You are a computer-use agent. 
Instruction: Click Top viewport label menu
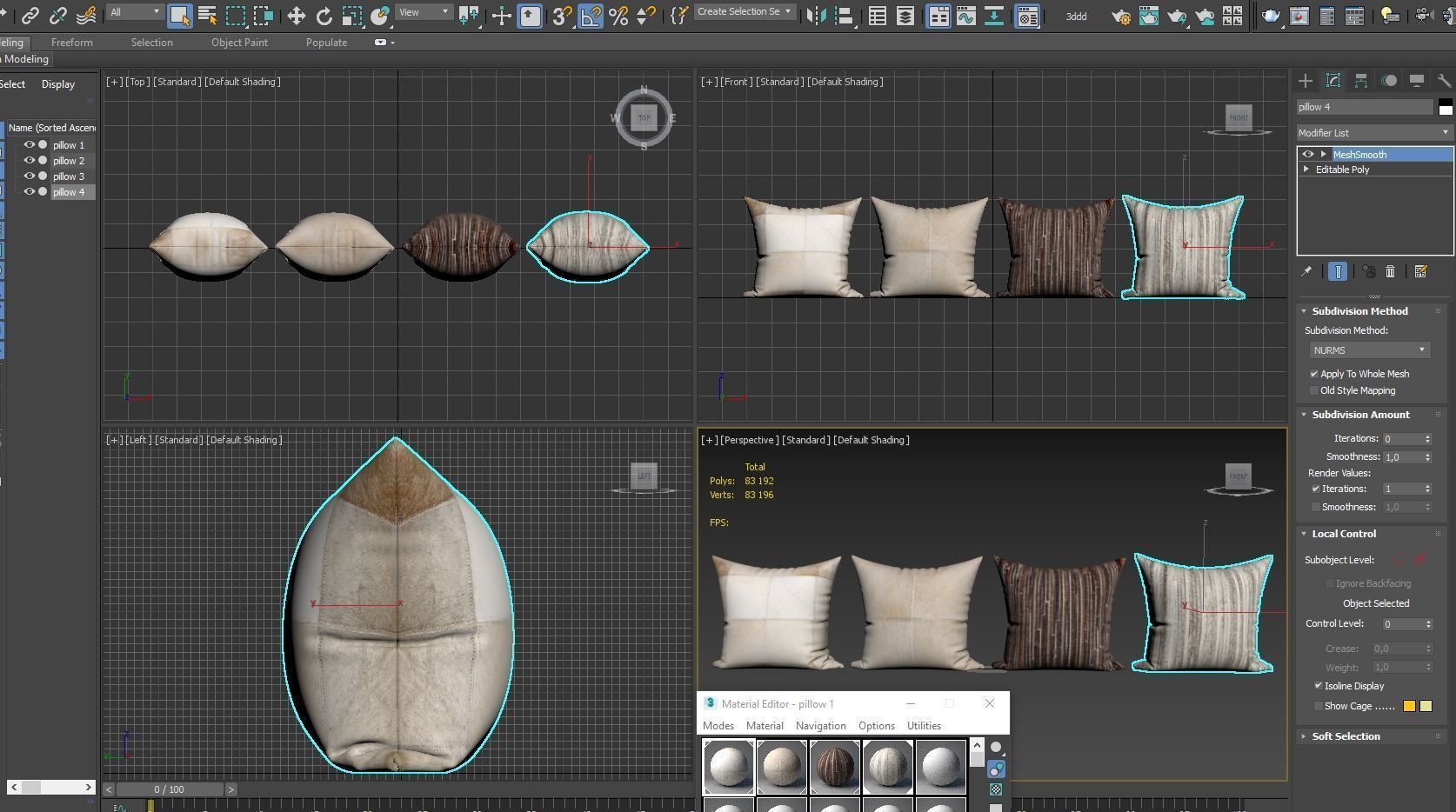pos(137,82)
